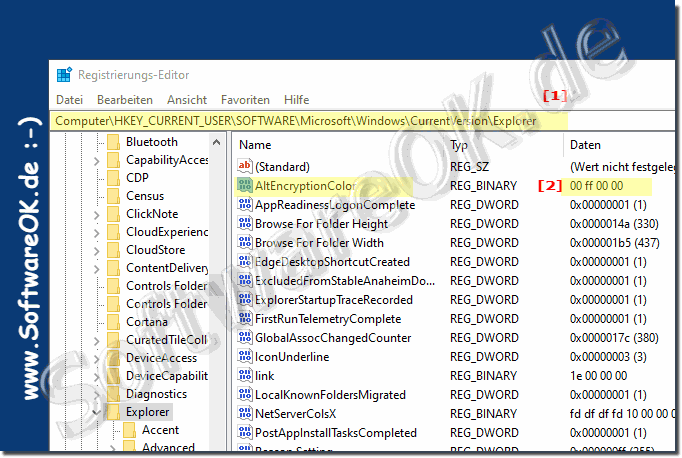Click the Registrierungs-Editor app icon
The height and width of the screenshot is (458, 682).
(x=64, y=75)
